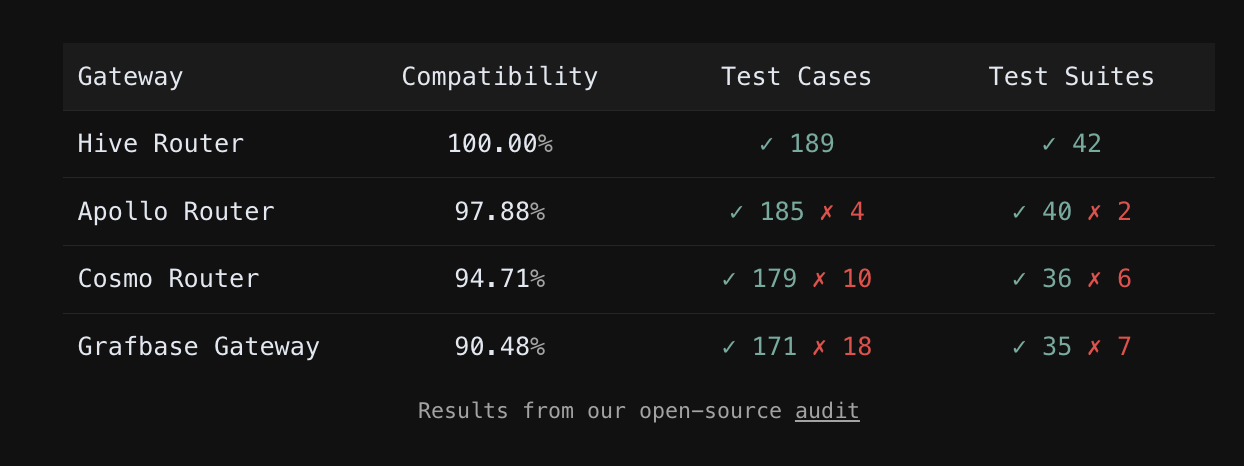Click the red cross beside 4
The width and height of the screenshot is (1244, 466).
click(827, 212)
